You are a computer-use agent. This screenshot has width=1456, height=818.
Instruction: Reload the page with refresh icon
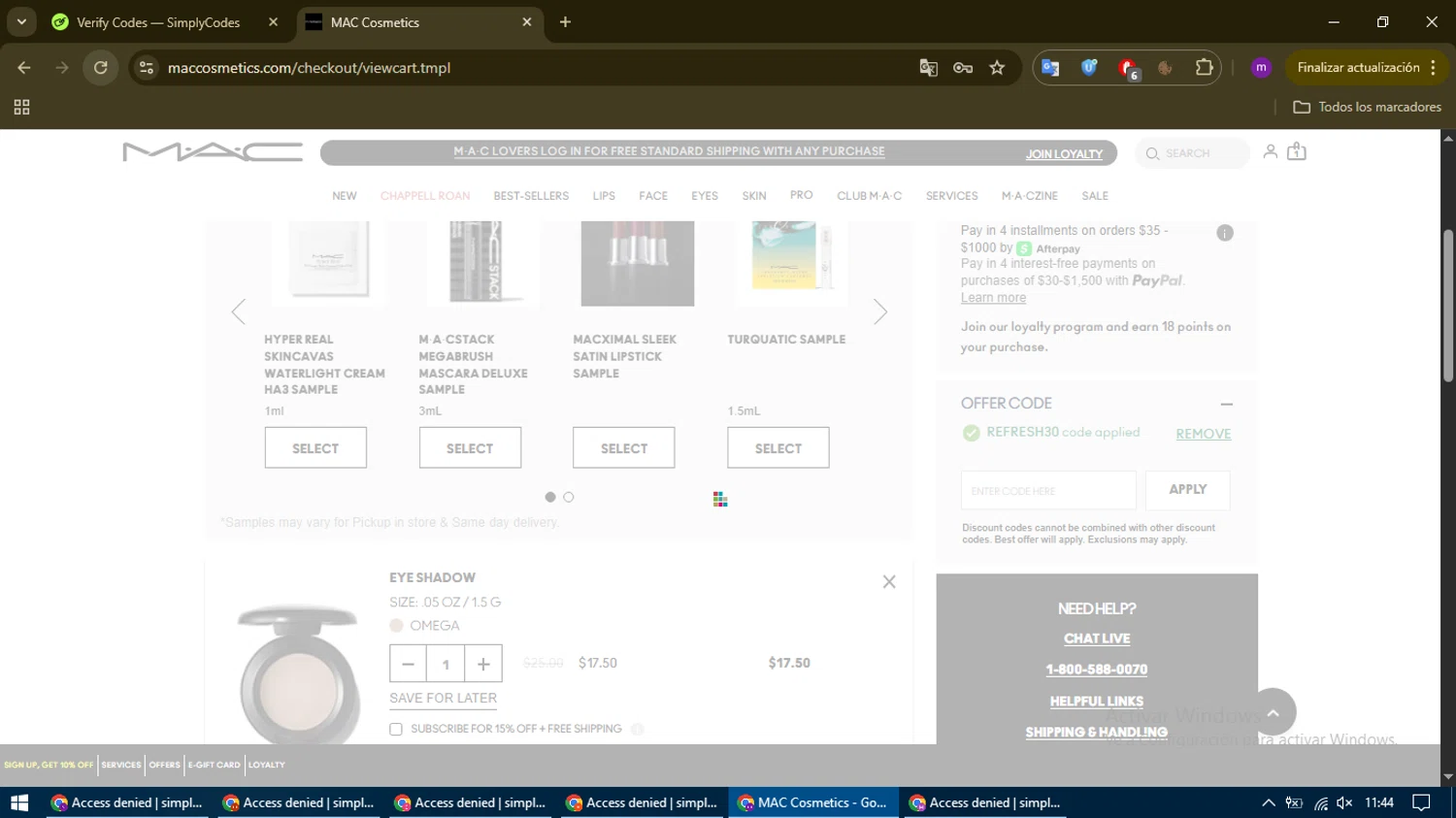[101, 68]
